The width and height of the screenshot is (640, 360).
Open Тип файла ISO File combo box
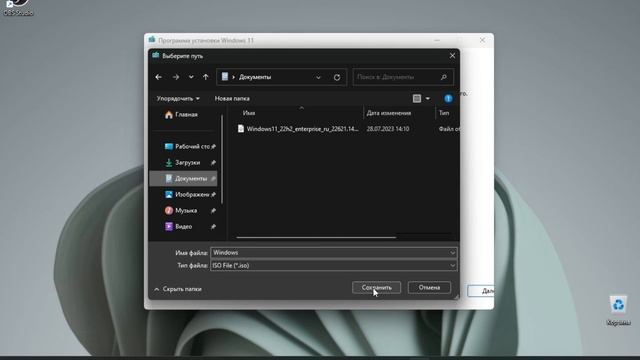pos(333,266)
